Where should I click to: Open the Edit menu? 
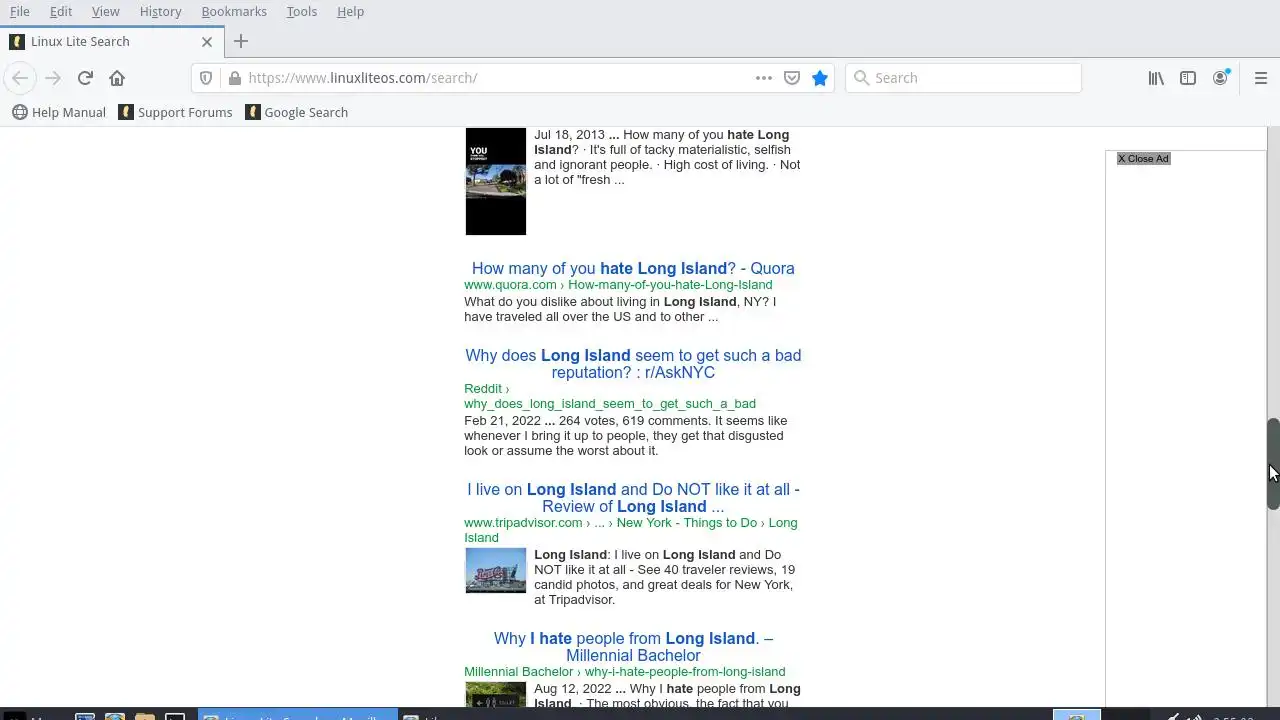tap(61, 11)
